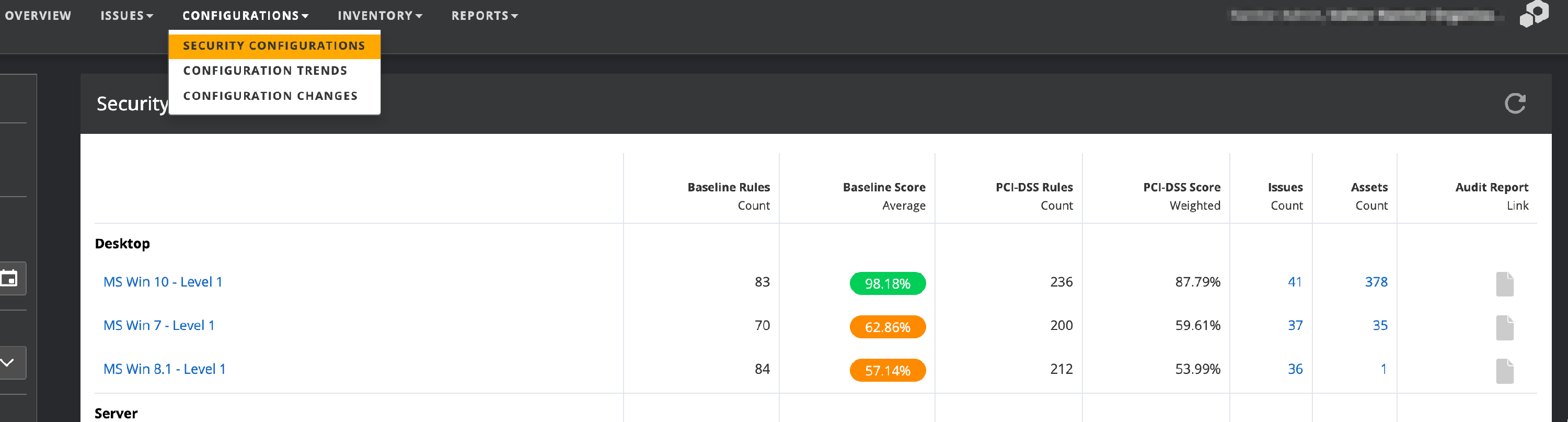Open the Issues dropdown menu
1568x422 pixels.
click(126, 16)
